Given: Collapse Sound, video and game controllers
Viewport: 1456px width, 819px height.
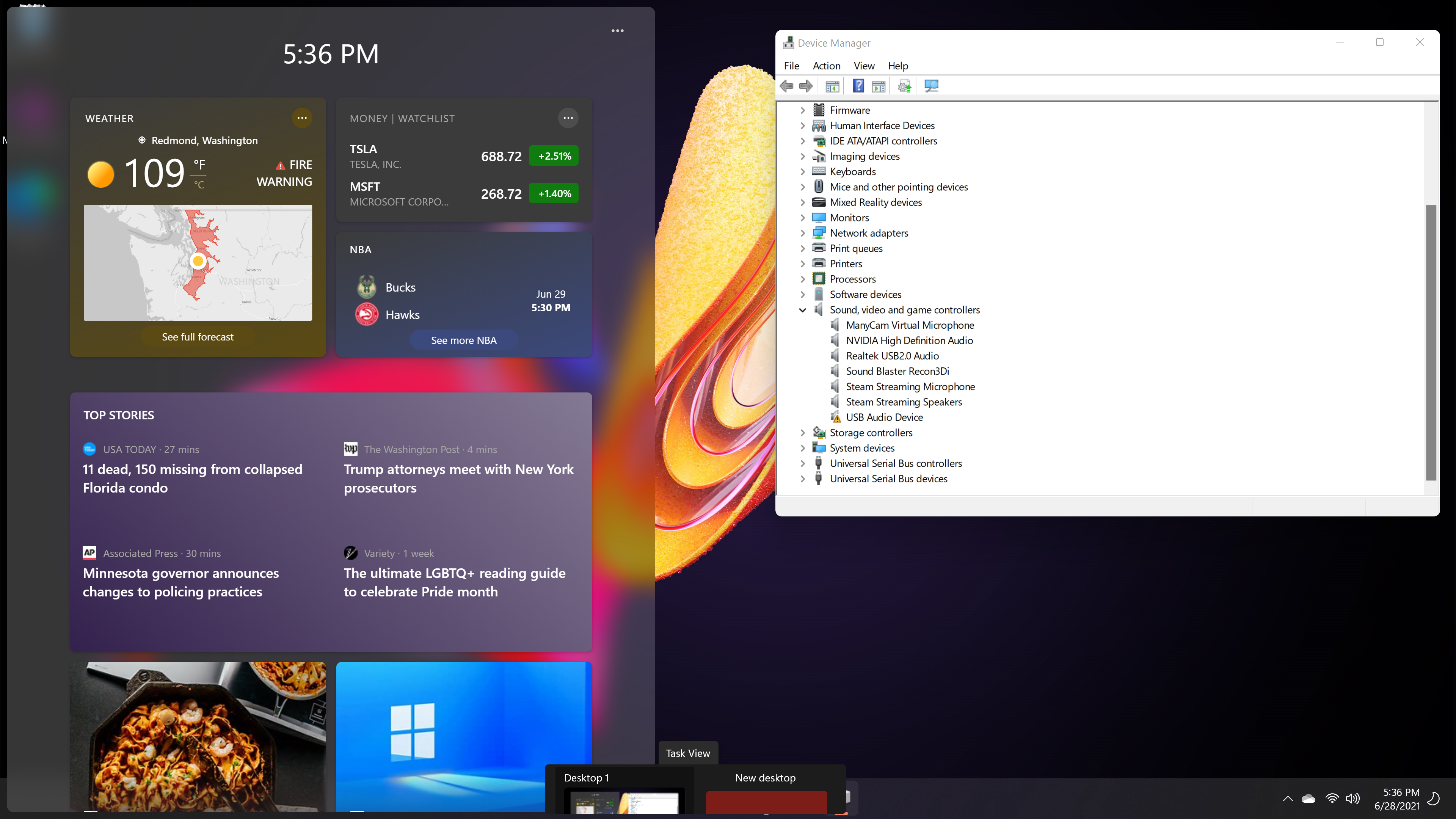Looking at the screenshot, I should point(802,310).
